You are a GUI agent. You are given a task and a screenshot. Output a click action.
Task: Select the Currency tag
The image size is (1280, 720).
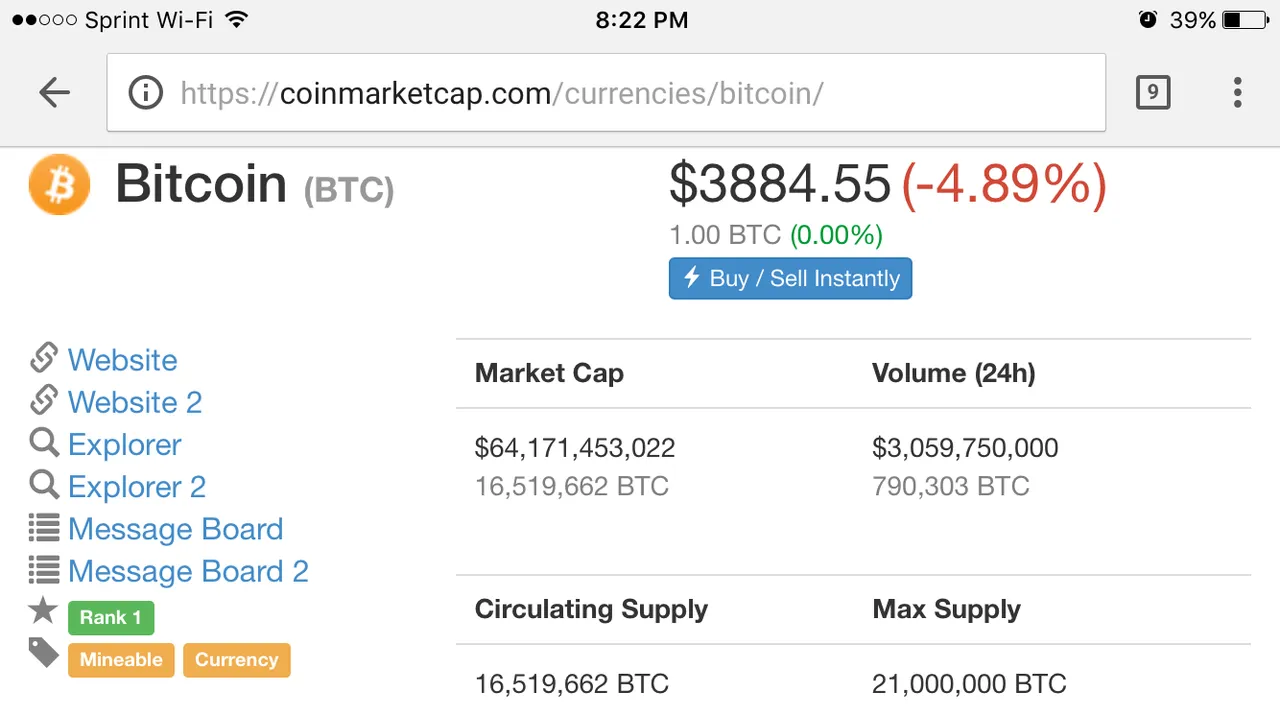(x=237, y=660)
